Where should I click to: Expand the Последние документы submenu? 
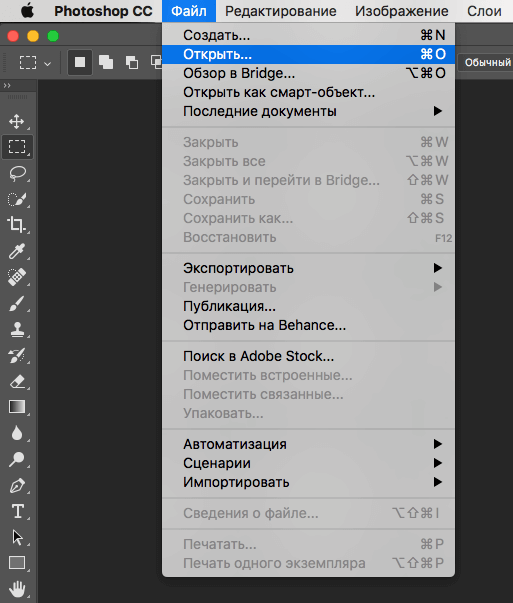[308, 111]
